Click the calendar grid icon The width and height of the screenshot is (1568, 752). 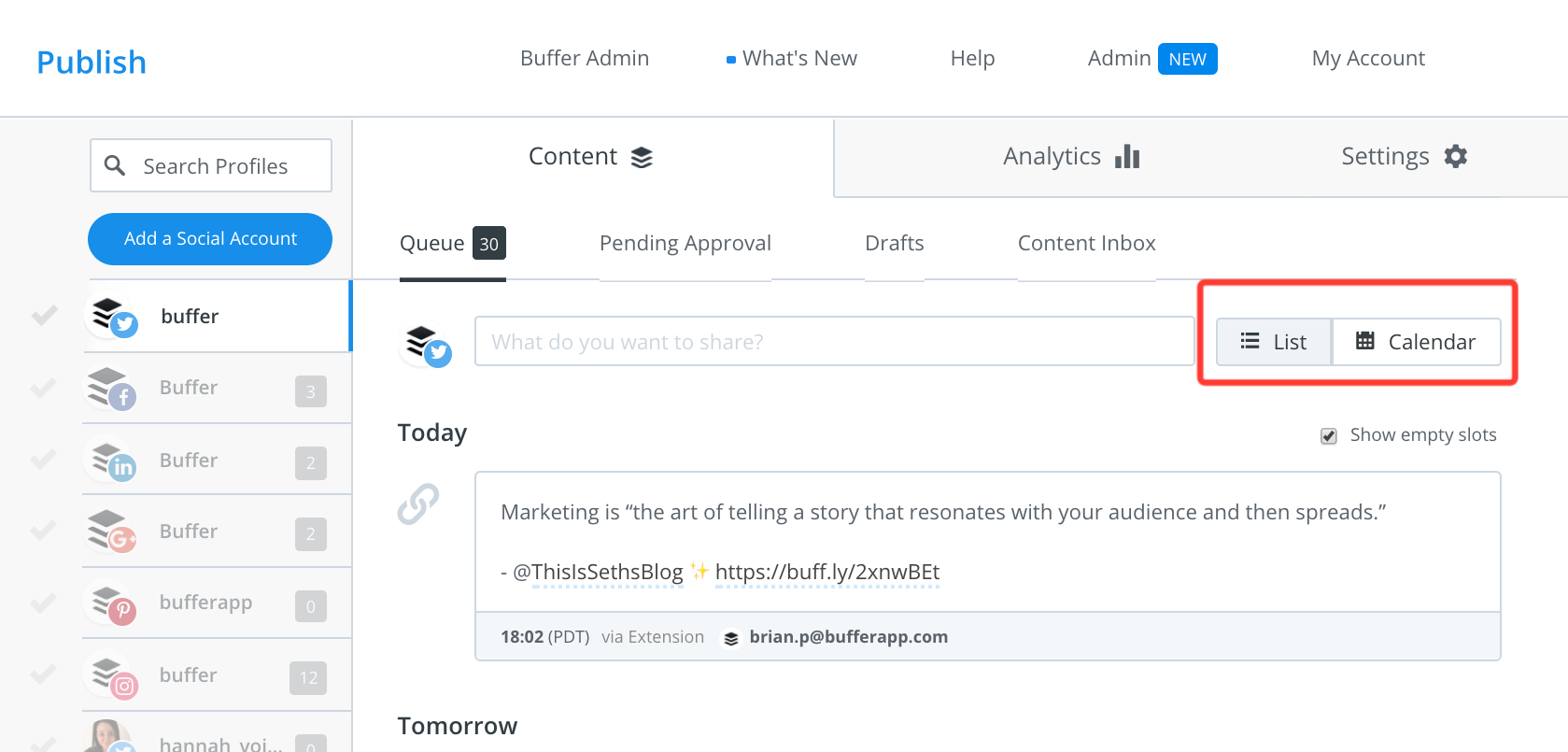(x=1365, y=341)
